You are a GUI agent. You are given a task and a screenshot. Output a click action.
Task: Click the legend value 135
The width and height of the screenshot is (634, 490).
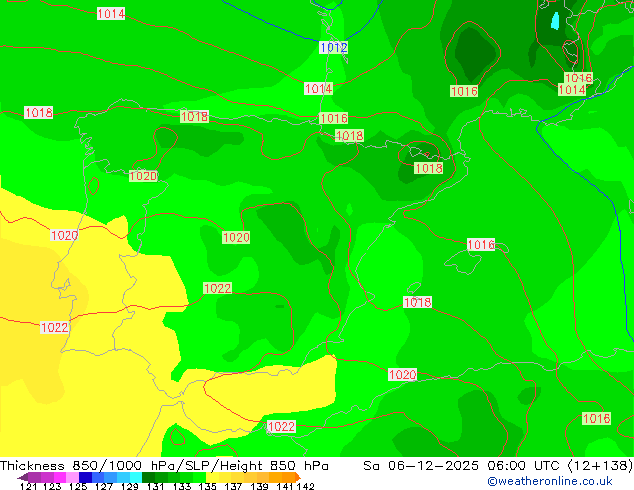point(207,486)
